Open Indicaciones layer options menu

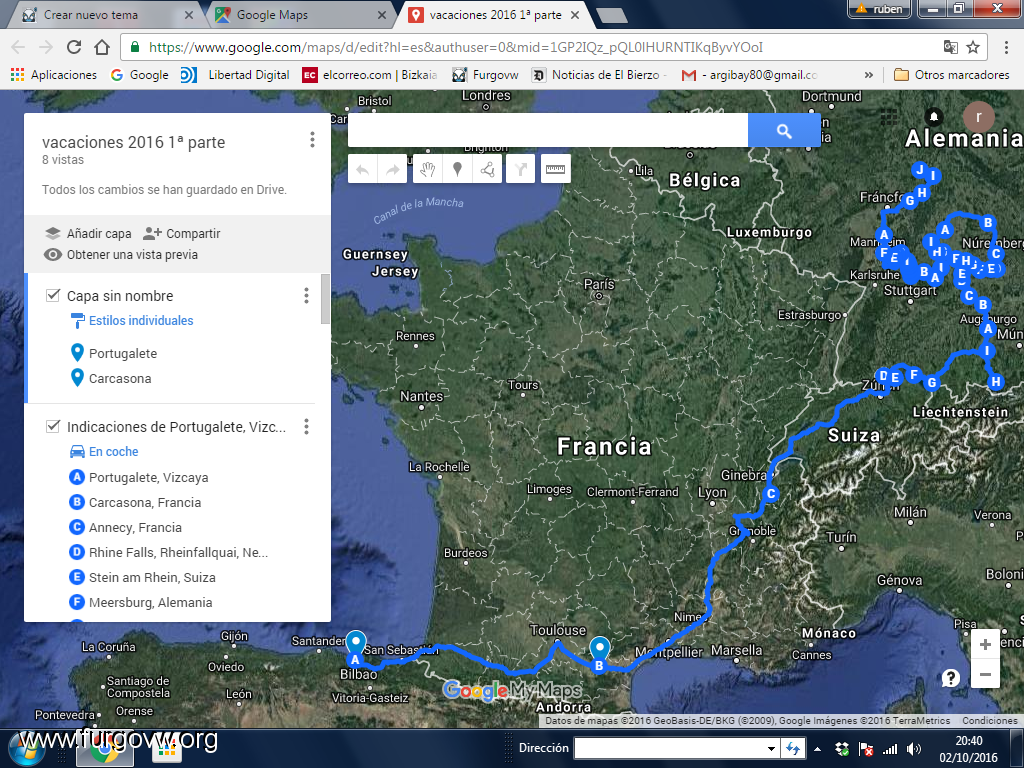point(306,426)
